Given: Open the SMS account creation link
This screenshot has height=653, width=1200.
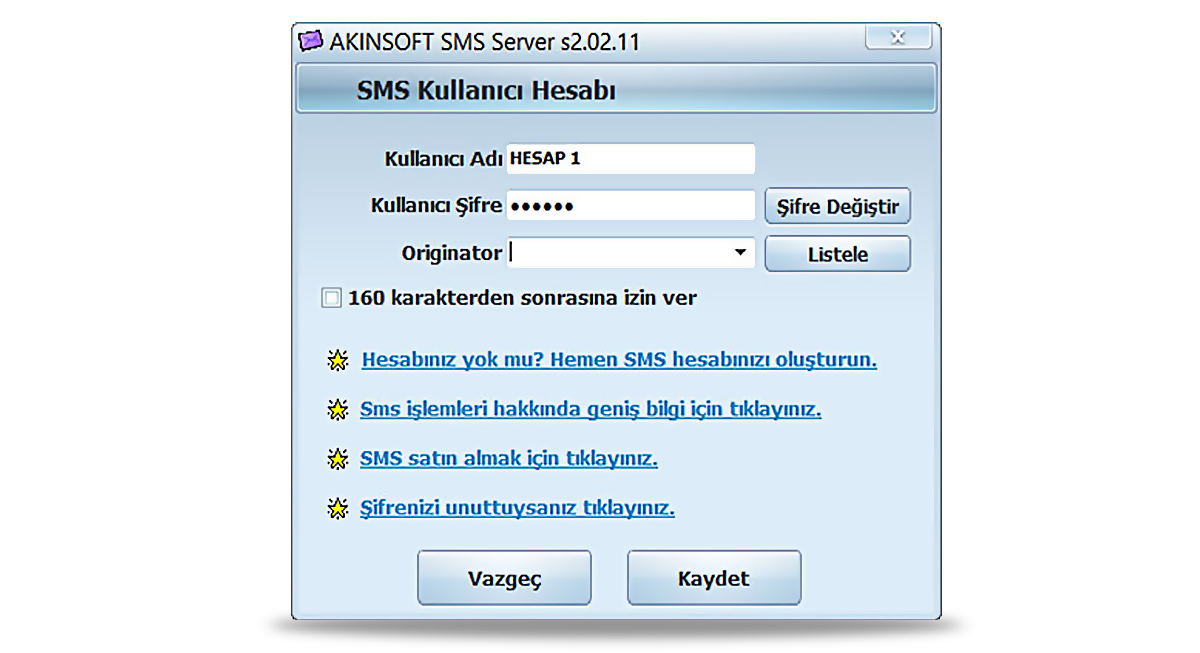Looking at the screenshot, I should [619, 360].
